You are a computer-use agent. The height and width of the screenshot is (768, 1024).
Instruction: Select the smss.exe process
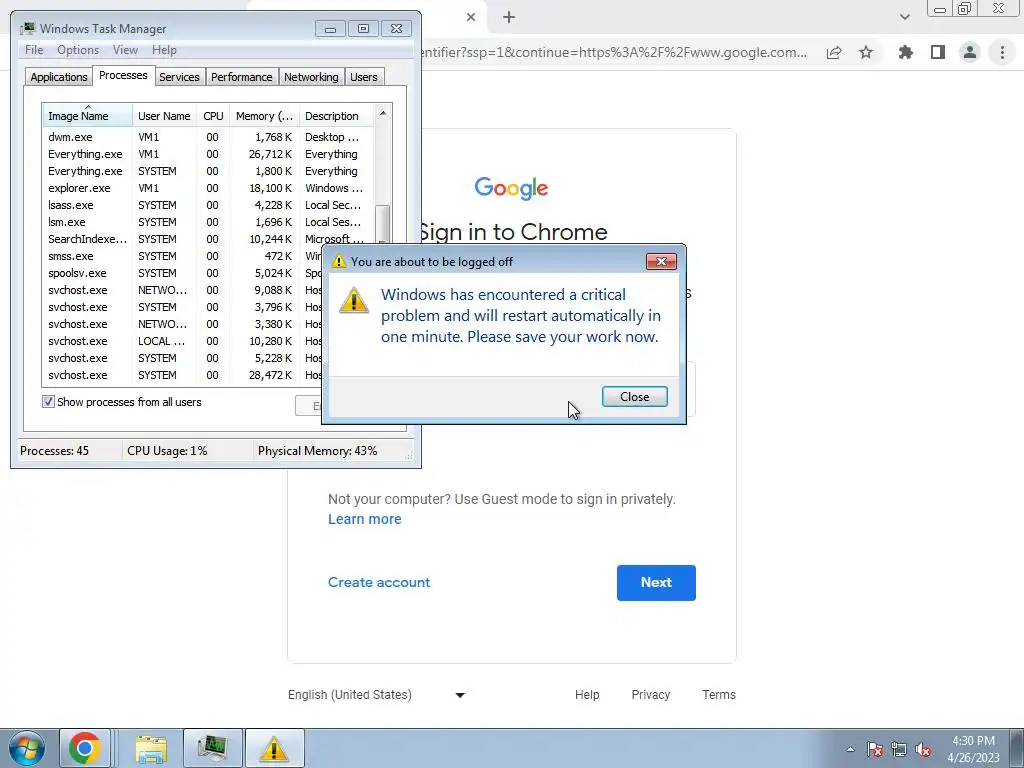click(x=183, y=255)
